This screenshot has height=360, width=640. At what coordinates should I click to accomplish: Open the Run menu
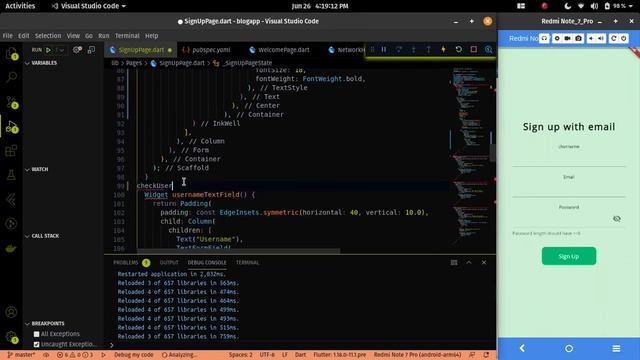pos(104,36)
